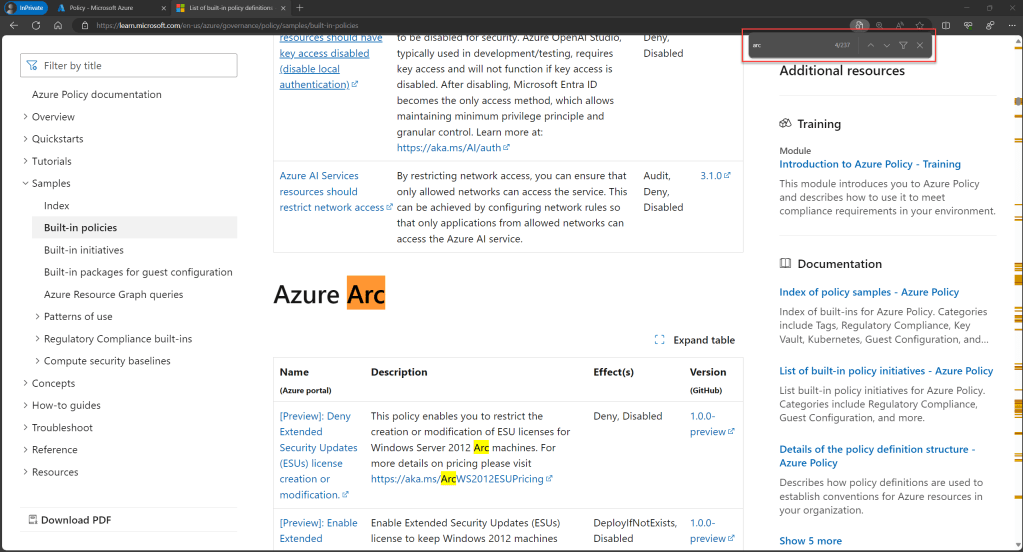This screenshot has width=1023, height=552.
Task: Refresh the page in browser
Action: [36, 25]
